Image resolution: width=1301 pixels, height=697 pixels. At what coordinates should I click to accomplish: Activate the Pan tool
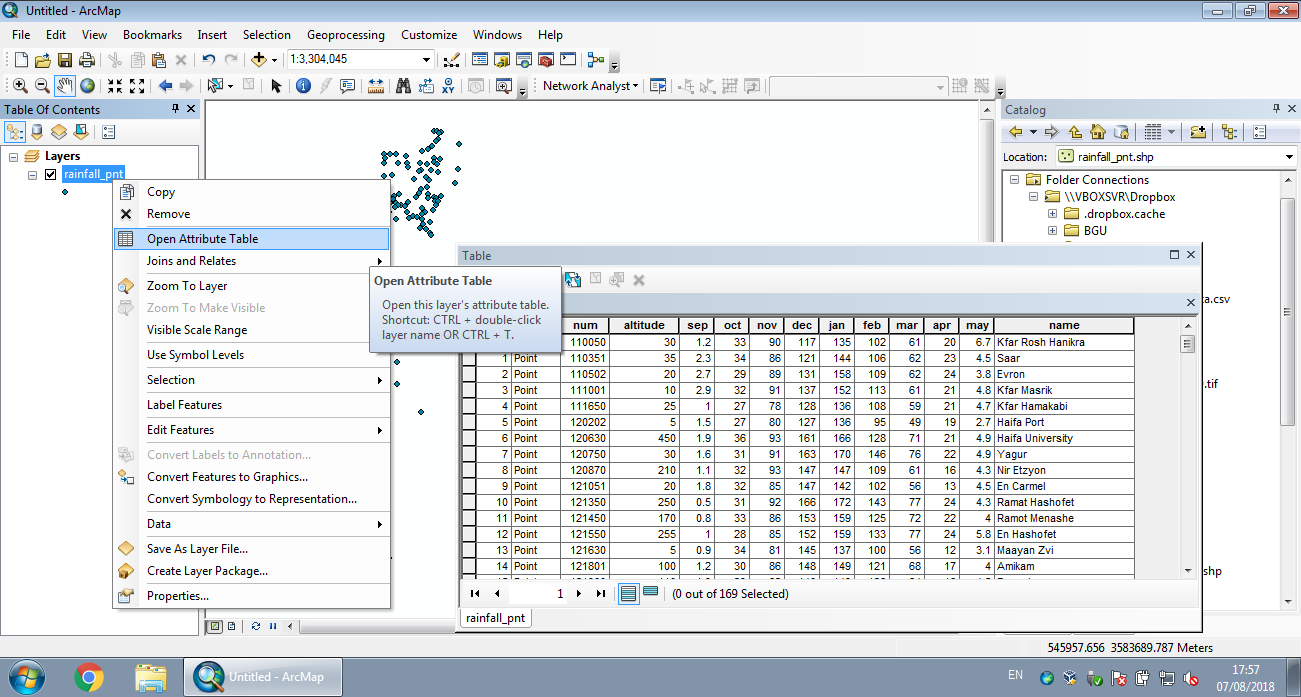(x=64, y=86)
